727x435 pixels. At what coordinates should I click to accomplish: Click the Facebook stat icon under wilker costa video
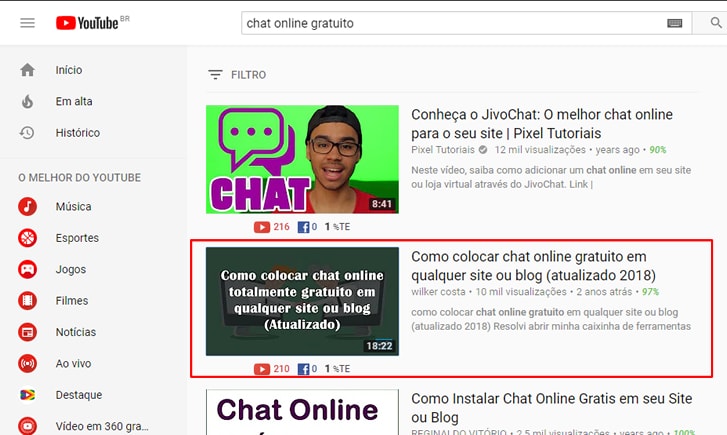pyautogui.click(x=303, y=369)
